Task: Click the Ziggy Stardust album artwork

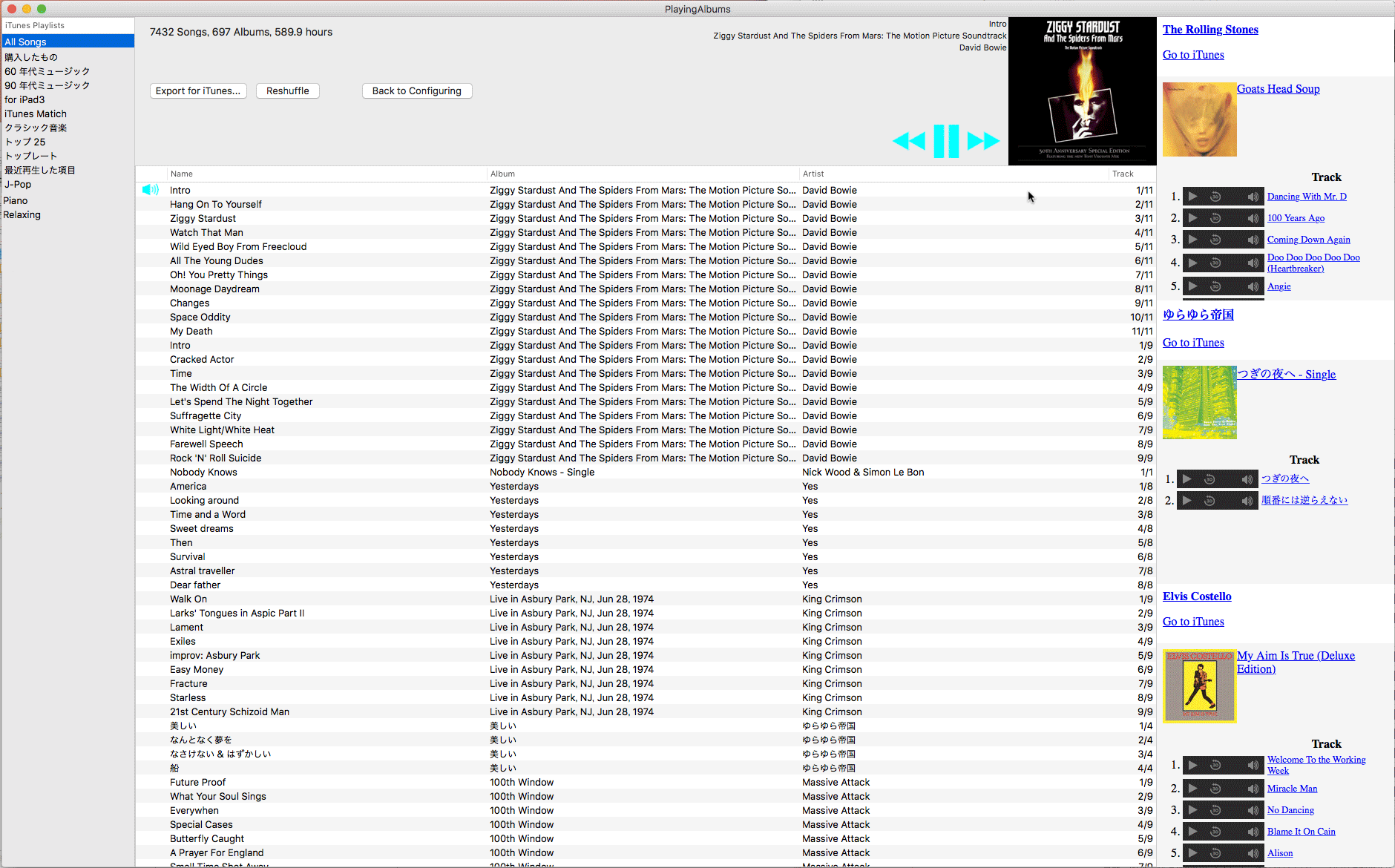Action: click(1083, 91)
